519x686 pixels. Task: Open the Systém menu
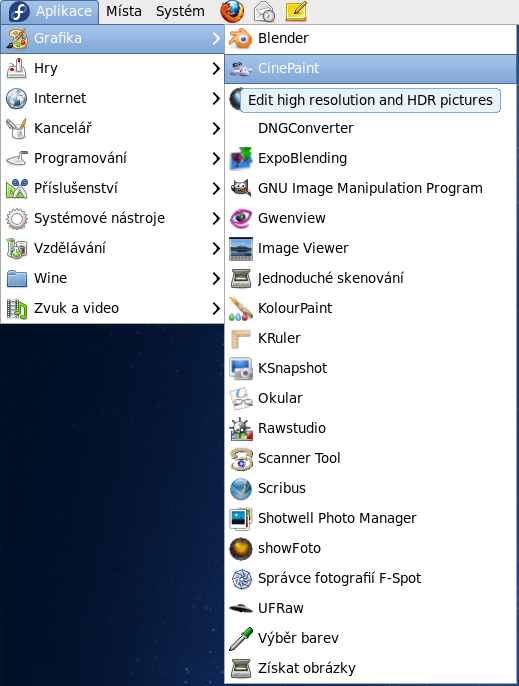coord(180,11)
